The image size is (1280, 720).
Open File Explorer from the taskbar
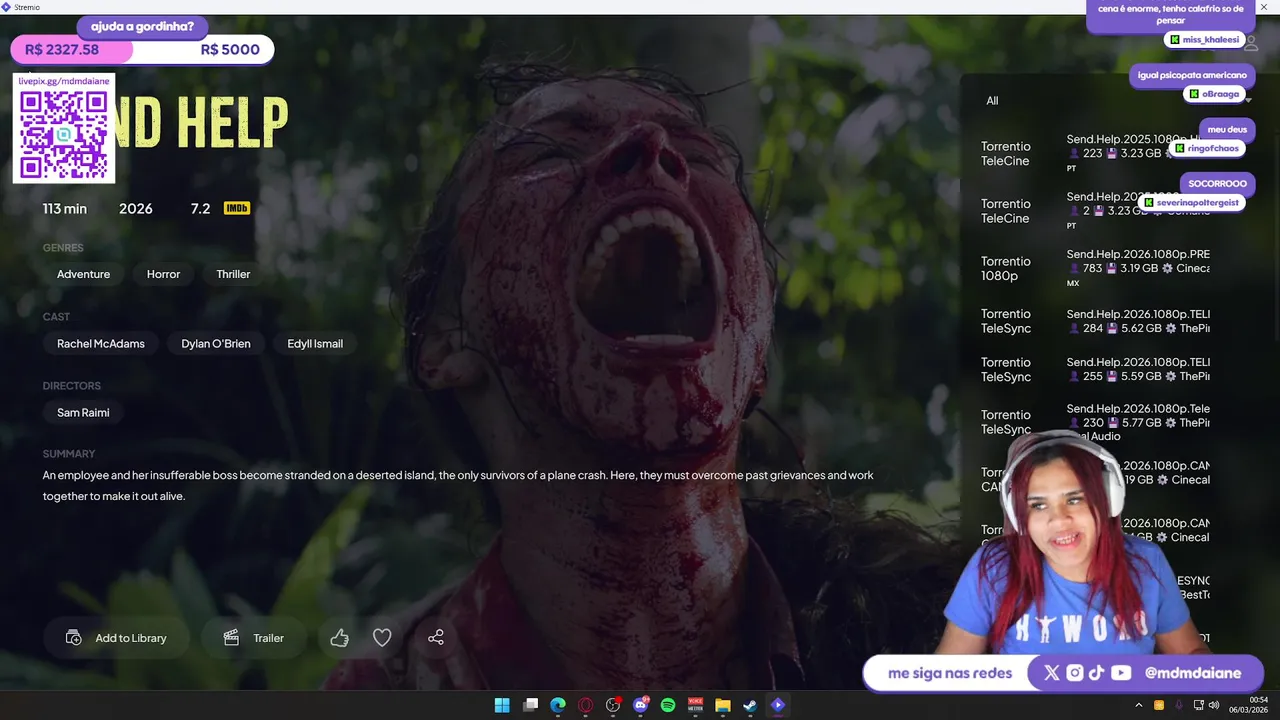click(x=723, y=705)
